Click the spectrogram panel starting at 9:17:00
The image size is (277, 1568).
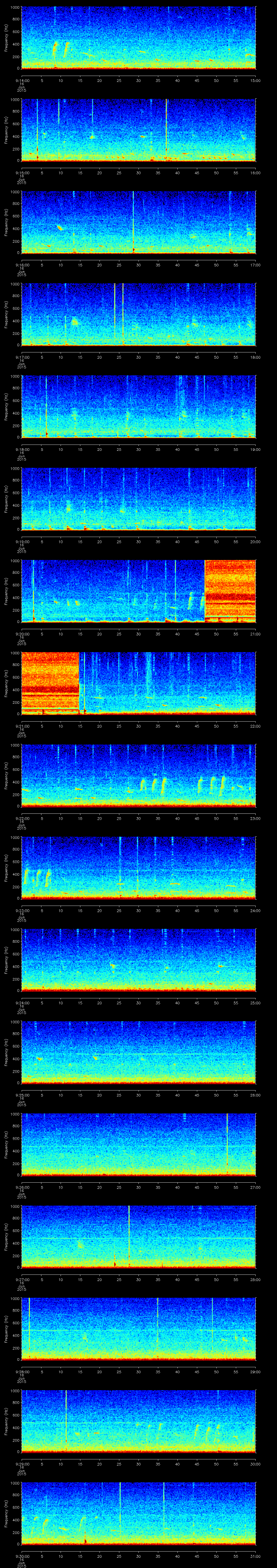tap(138, 314)
